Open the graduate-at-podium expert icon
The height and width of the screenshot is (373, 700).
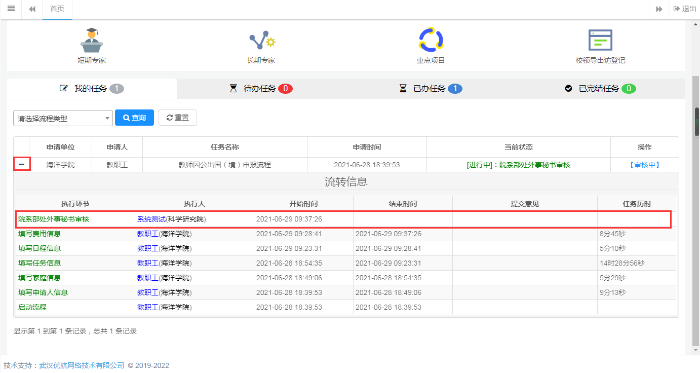[x=92, y=40]
